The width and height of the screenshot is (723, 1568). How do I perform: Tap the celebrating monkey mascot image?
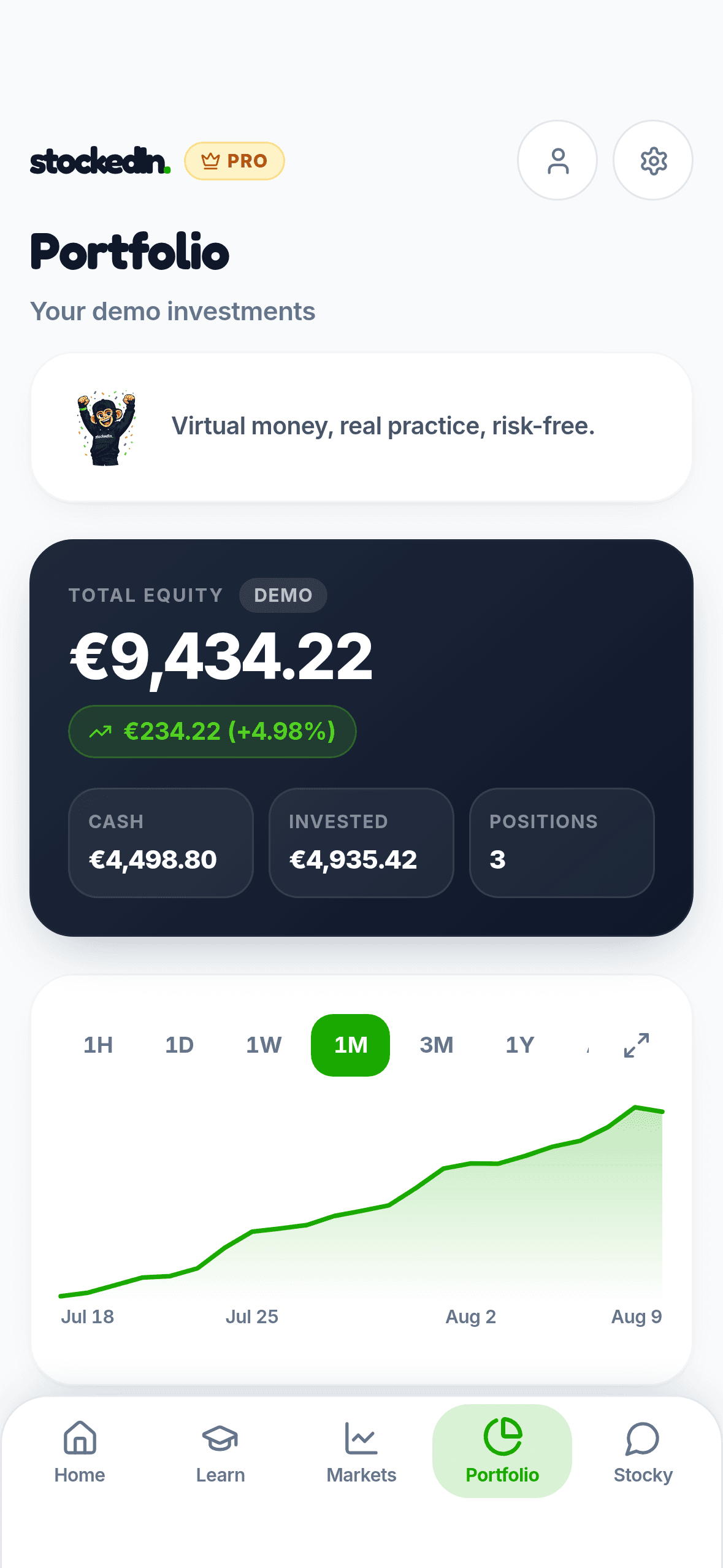[x=107, y=428]
